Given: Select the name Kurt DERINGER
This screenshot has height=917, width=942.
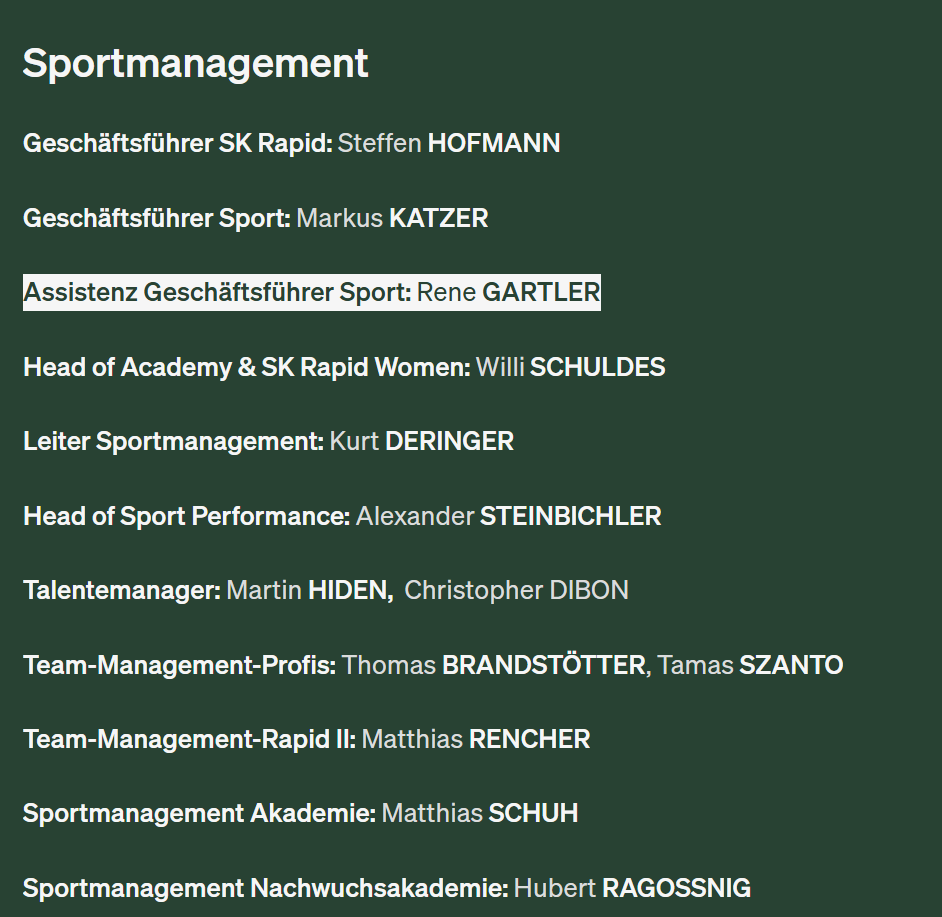Looking at the screenshot, I should point(421,441).
